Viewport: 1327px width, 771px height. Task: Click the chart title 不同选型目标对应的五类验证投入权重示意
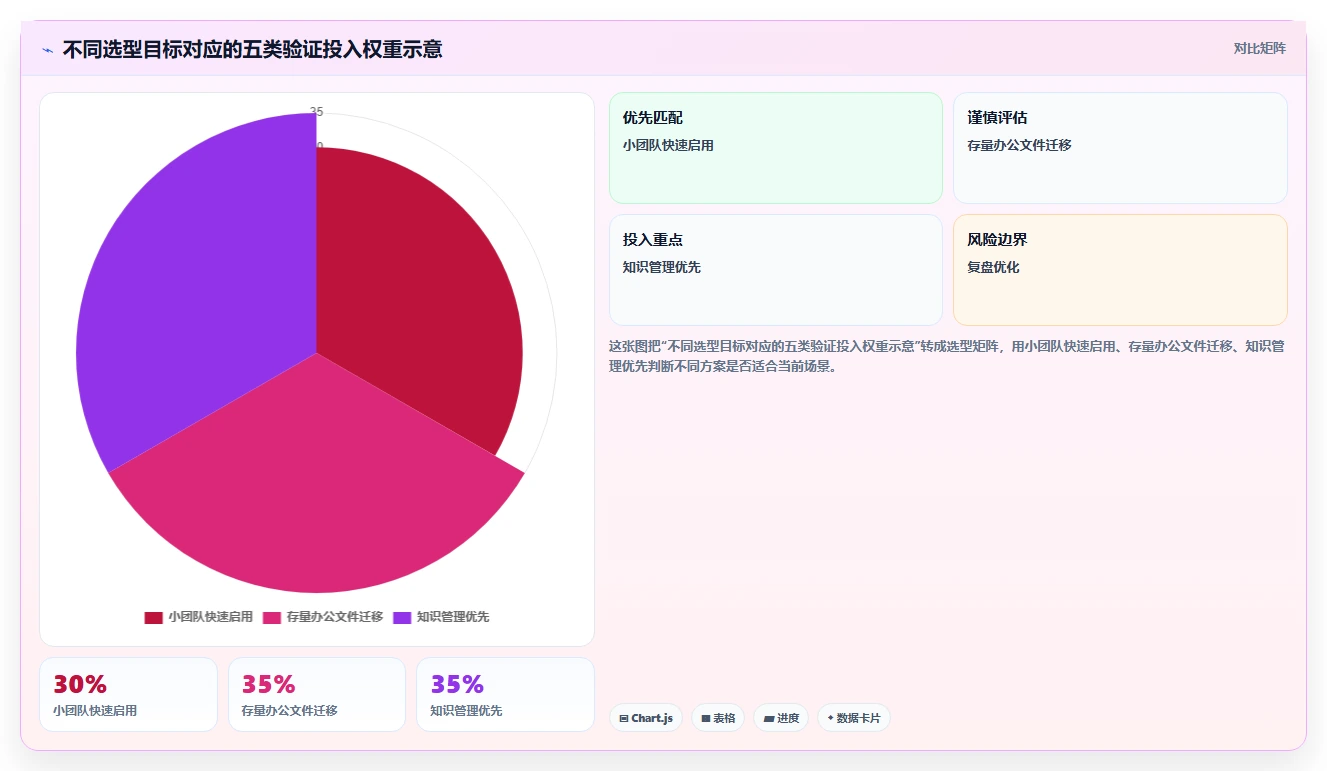(252, 49)
